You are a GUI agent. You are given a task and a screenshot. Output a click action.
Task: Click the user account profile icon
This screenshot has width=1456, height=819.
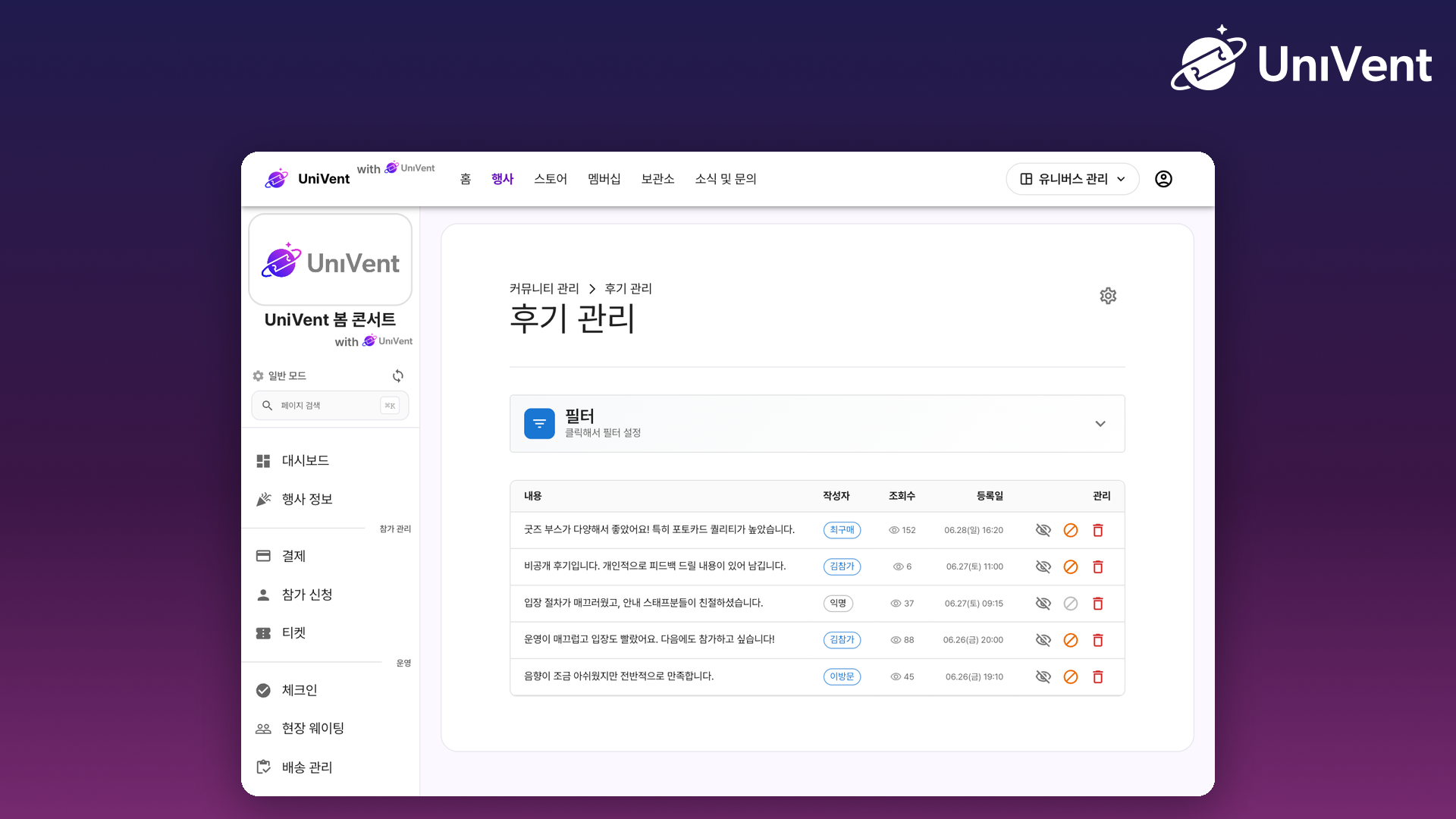pyautogui.click(x=1163, y=179)
